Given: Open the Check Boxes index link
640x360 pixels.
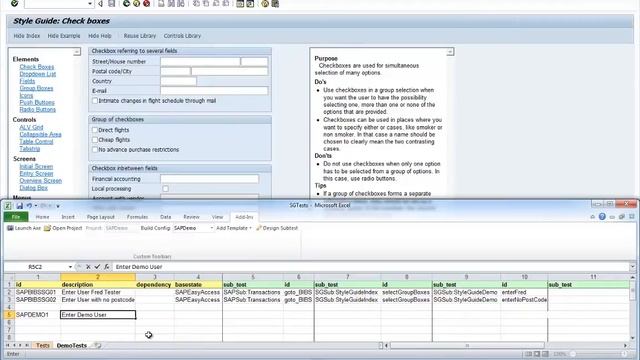Looking at the screenshot, I should [x=37, y=67].
